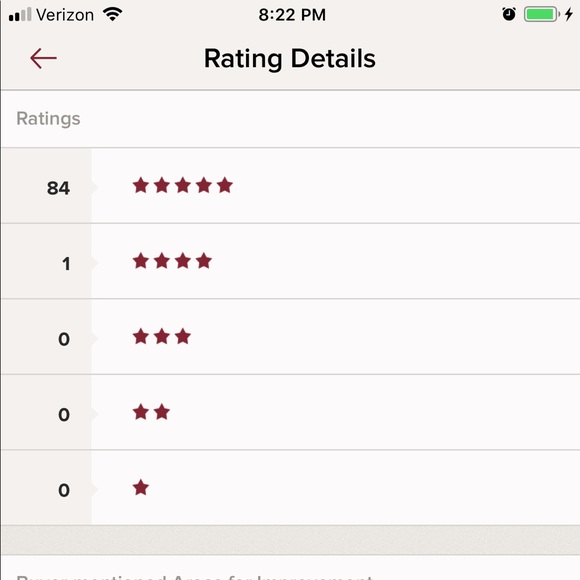The width and height of the screenshot is (580, 580).
Task: Tap the Ratings section header
Action: [48, 119]
